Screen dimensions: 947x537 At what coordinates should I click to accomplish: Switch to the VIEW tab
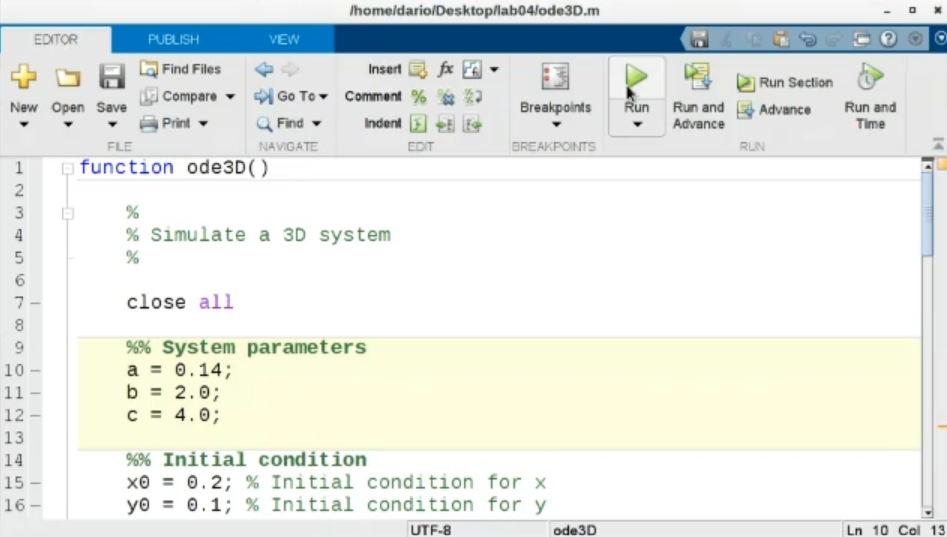[284, 39]
